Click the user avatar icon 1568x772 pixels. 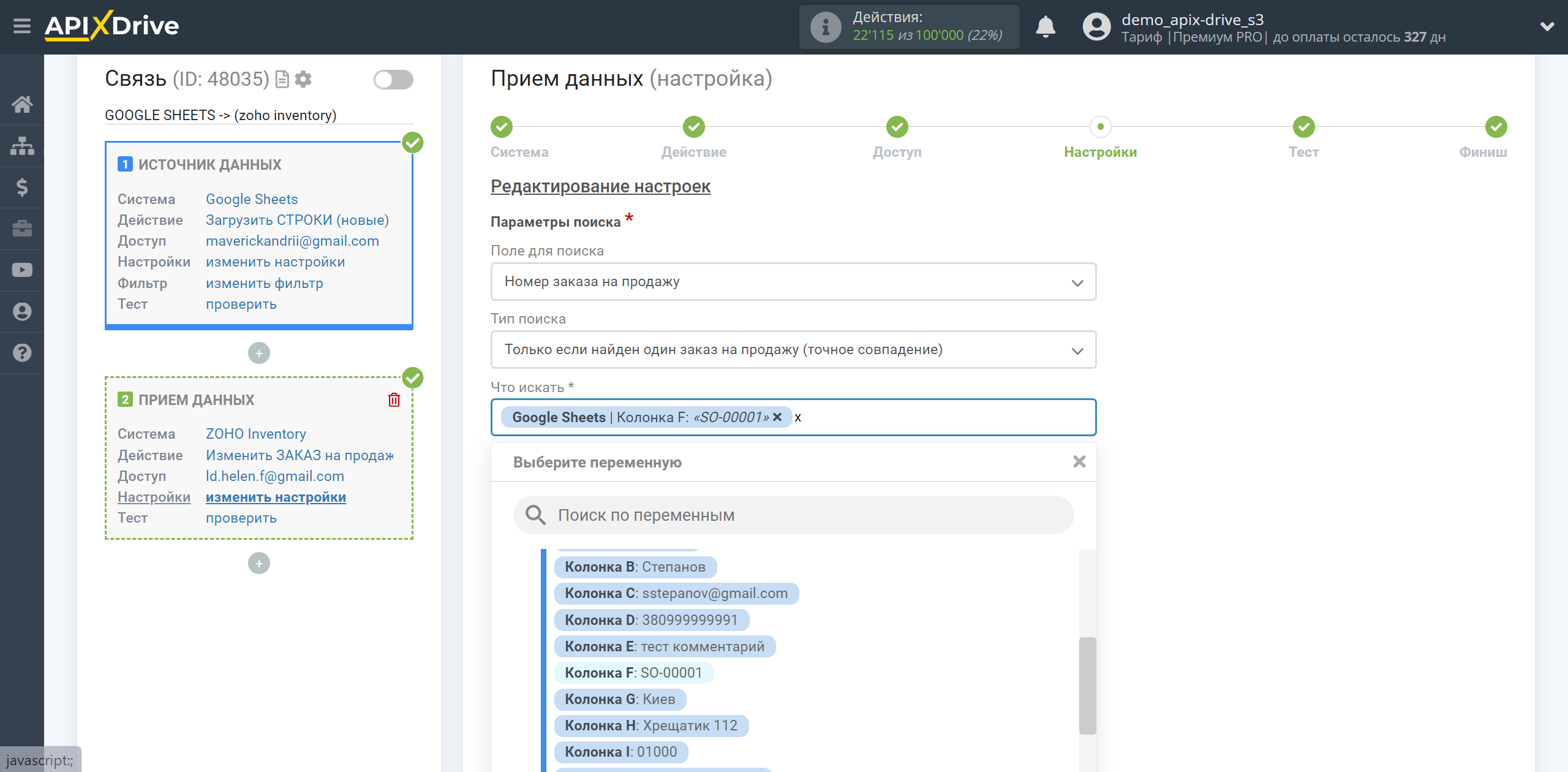tap(1096, 27)
